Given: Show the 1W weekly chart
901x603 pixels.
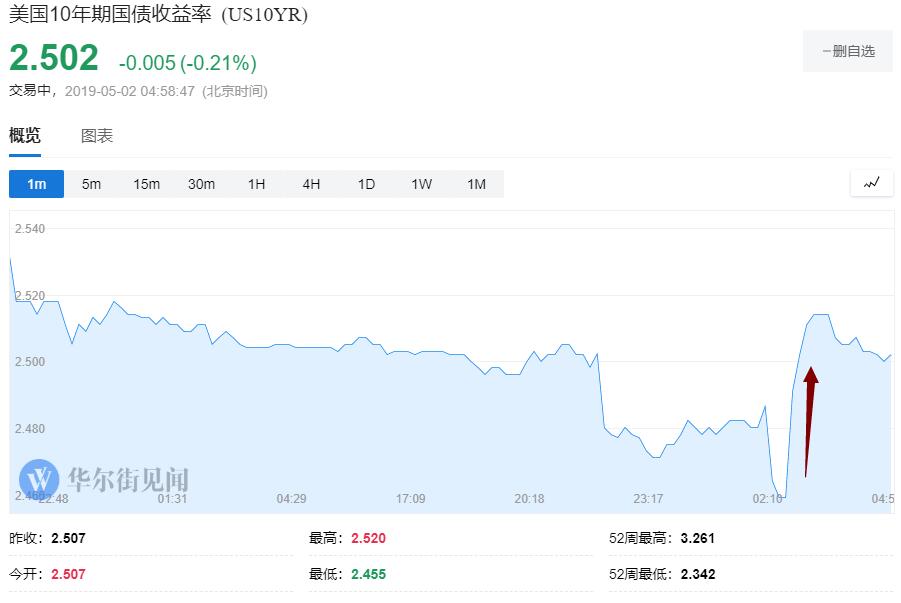Looking at the screenshot, I should [x=421, y=184].
